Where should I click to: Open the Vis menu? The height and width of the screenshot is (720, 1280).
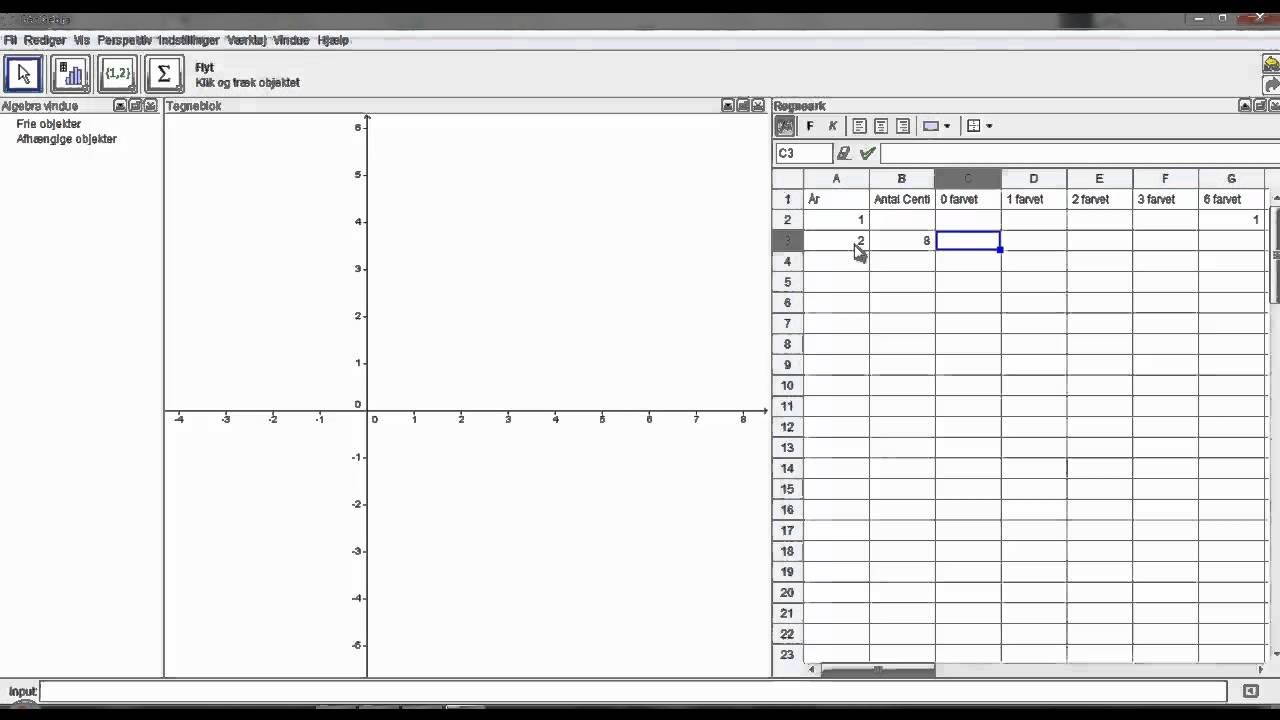[x=81, y=40]
